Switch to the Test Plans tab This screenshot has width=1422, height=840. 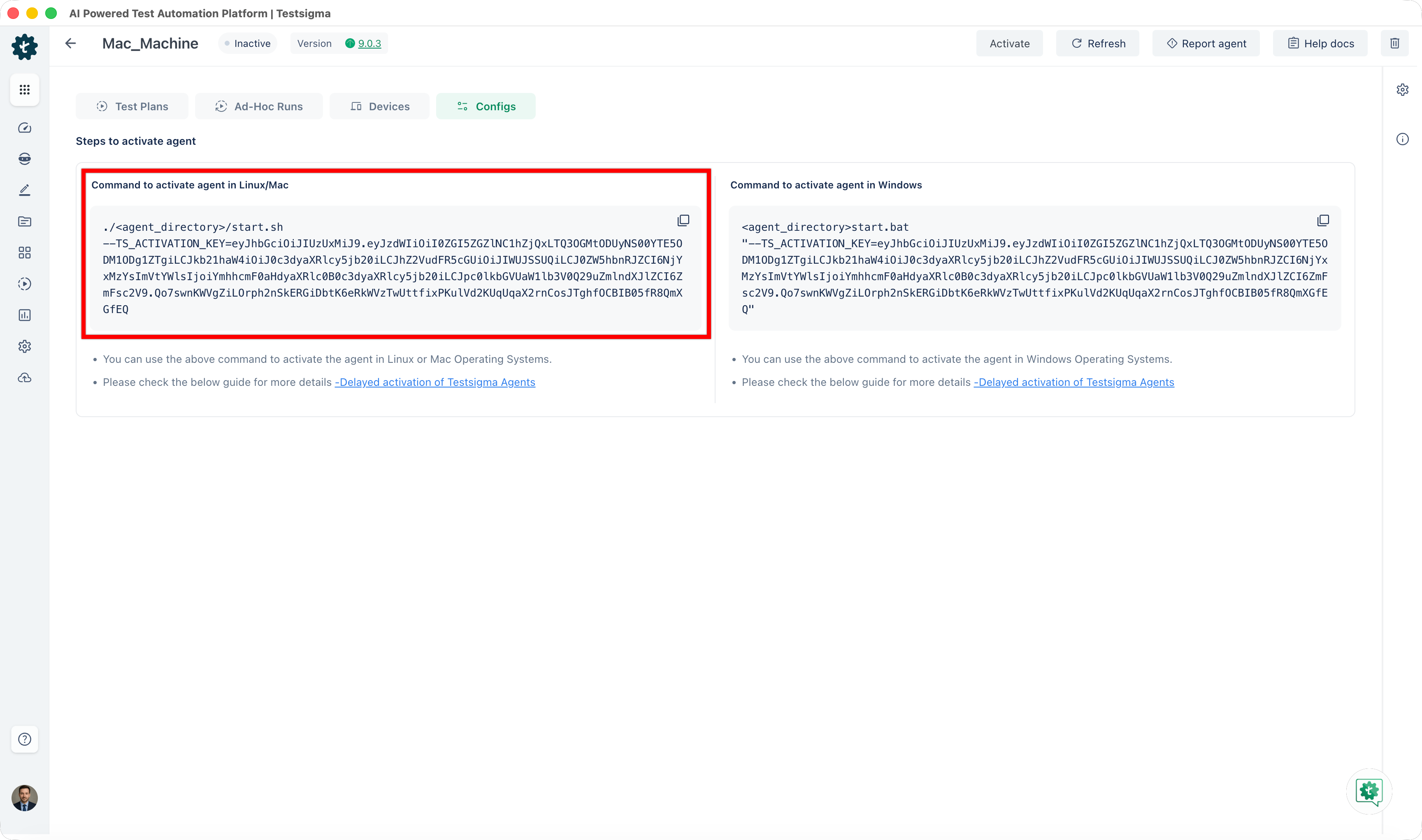click(x=132, y=107)
